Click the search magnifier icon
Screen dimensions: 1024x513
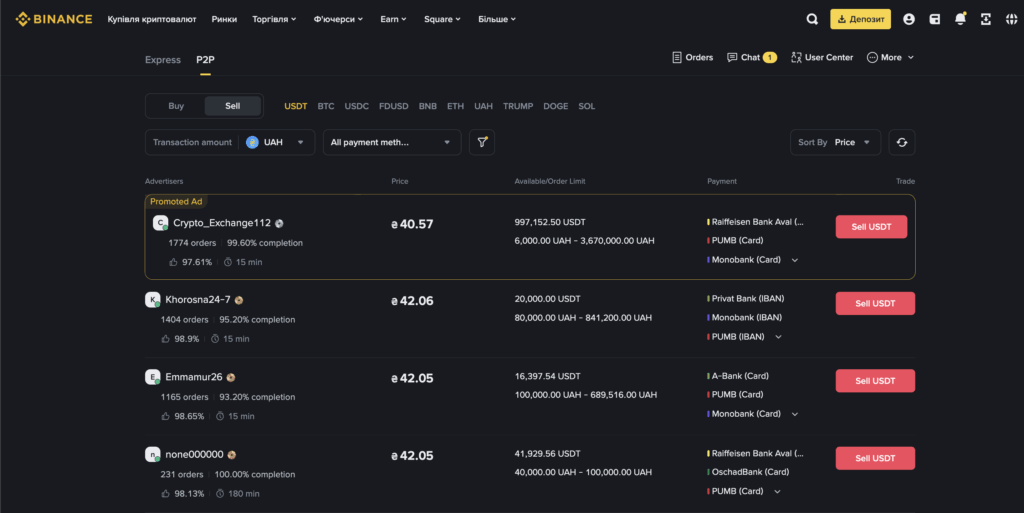812,19
